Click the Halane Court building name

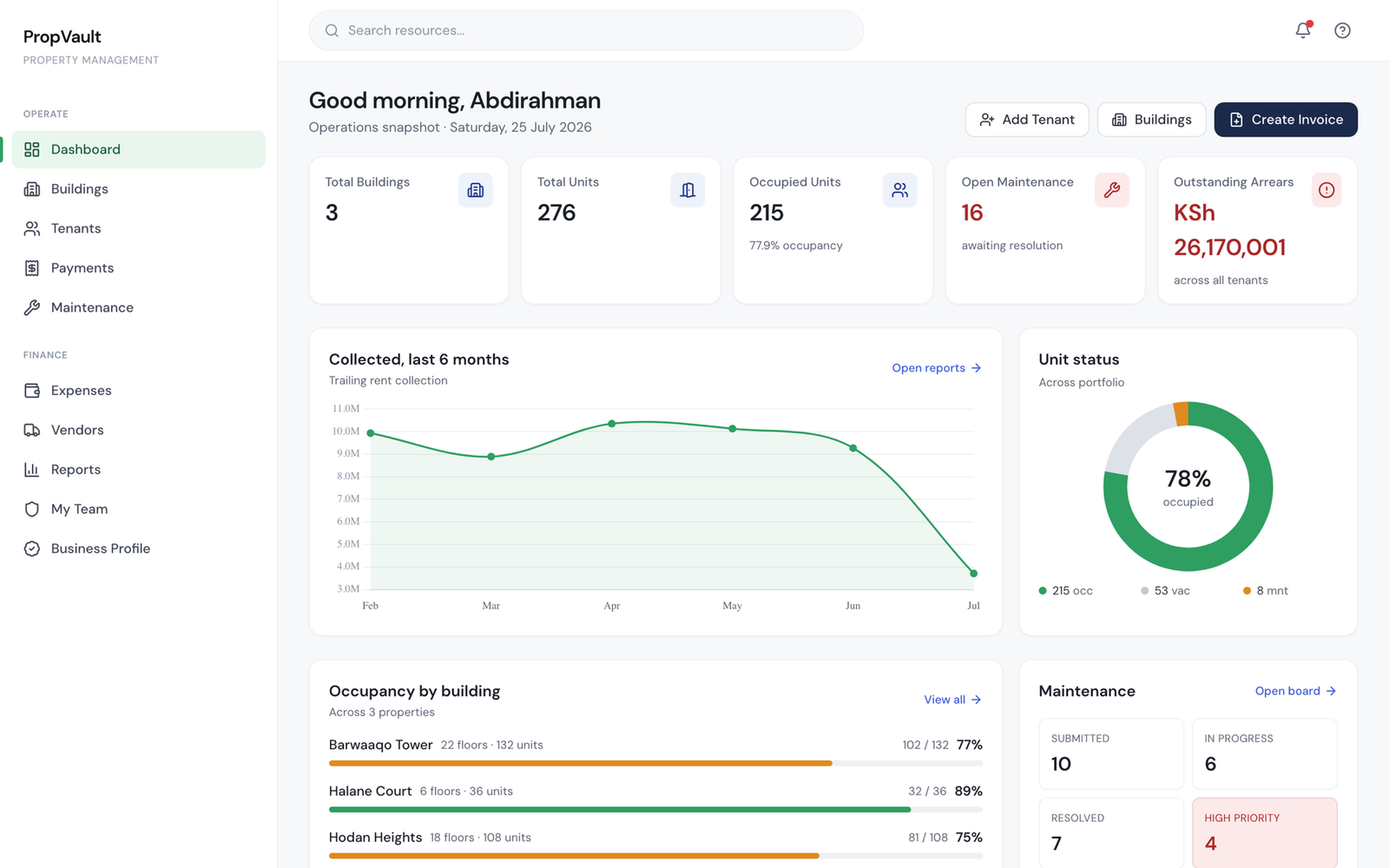click(x=371, y=791)
